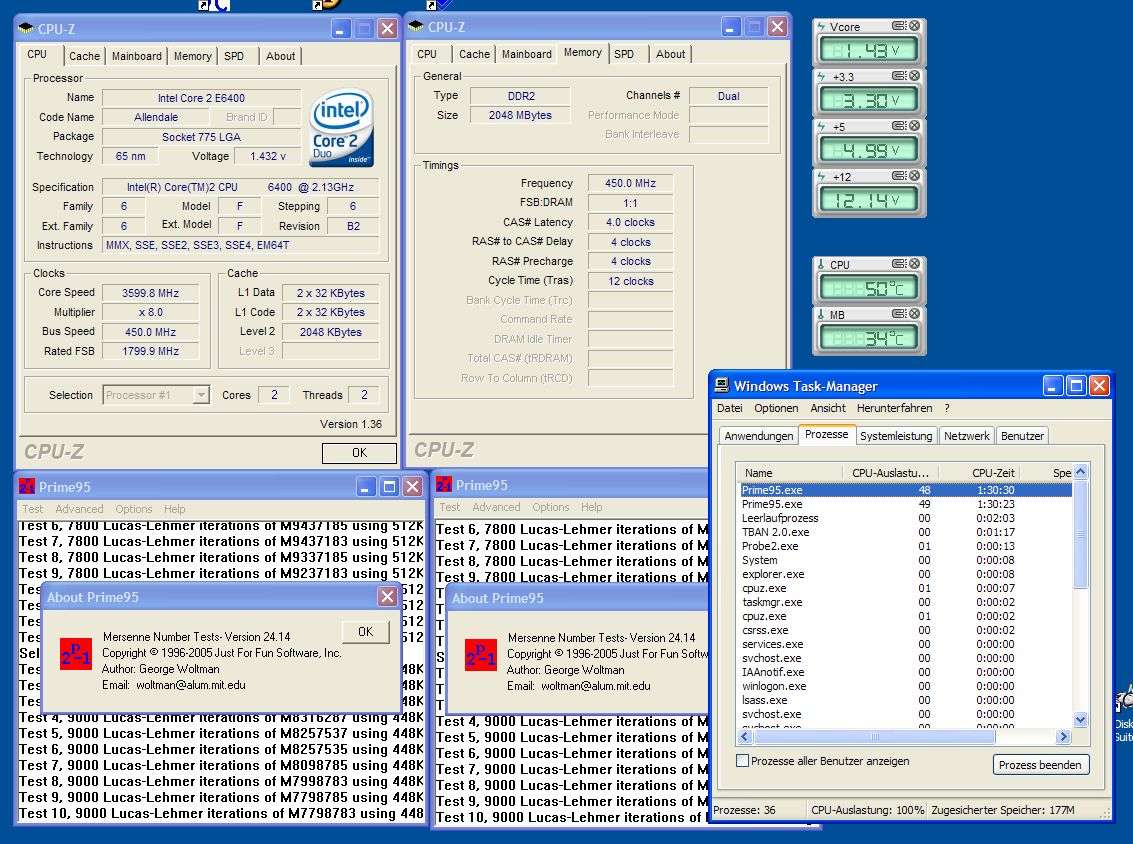Screen dimensions: 1133x844
Task: Switch to the Netzwerk tab
Action: point(967,436)
